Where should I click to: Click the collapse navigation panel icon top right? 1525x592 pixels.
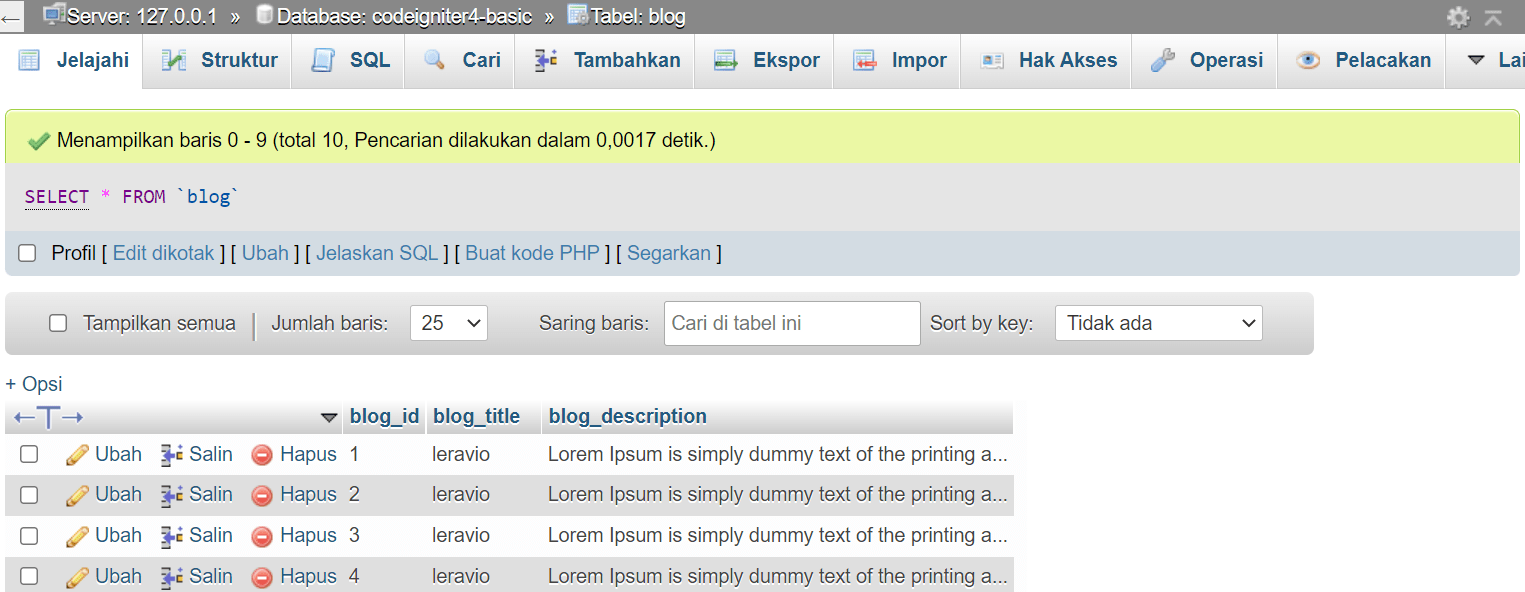click(1493, 17)
